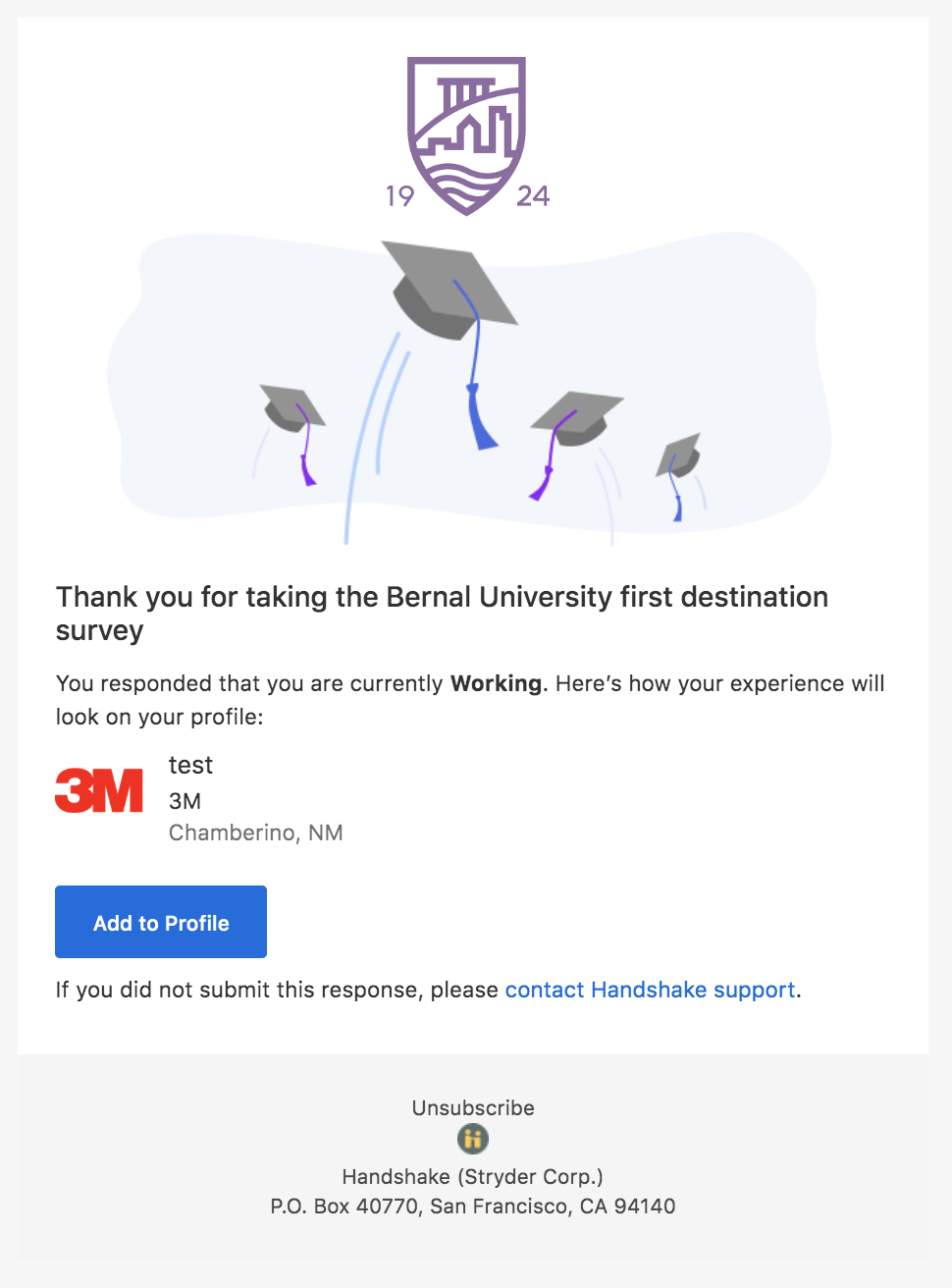Click the Add to Profile button
Viewport: 952px width, 1288px height.
[161, 922]
